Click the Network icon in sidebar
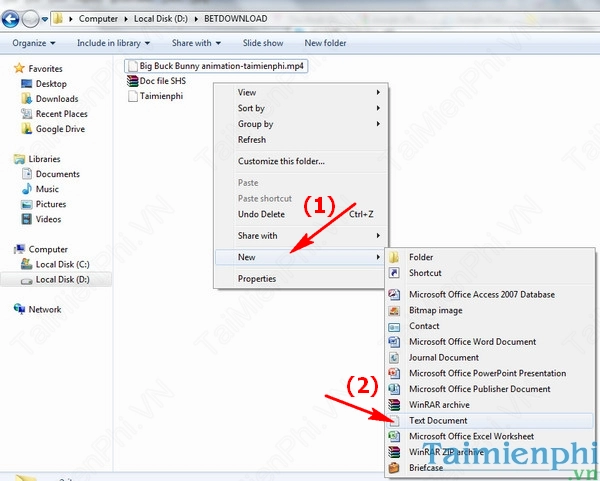 point(19,308)
